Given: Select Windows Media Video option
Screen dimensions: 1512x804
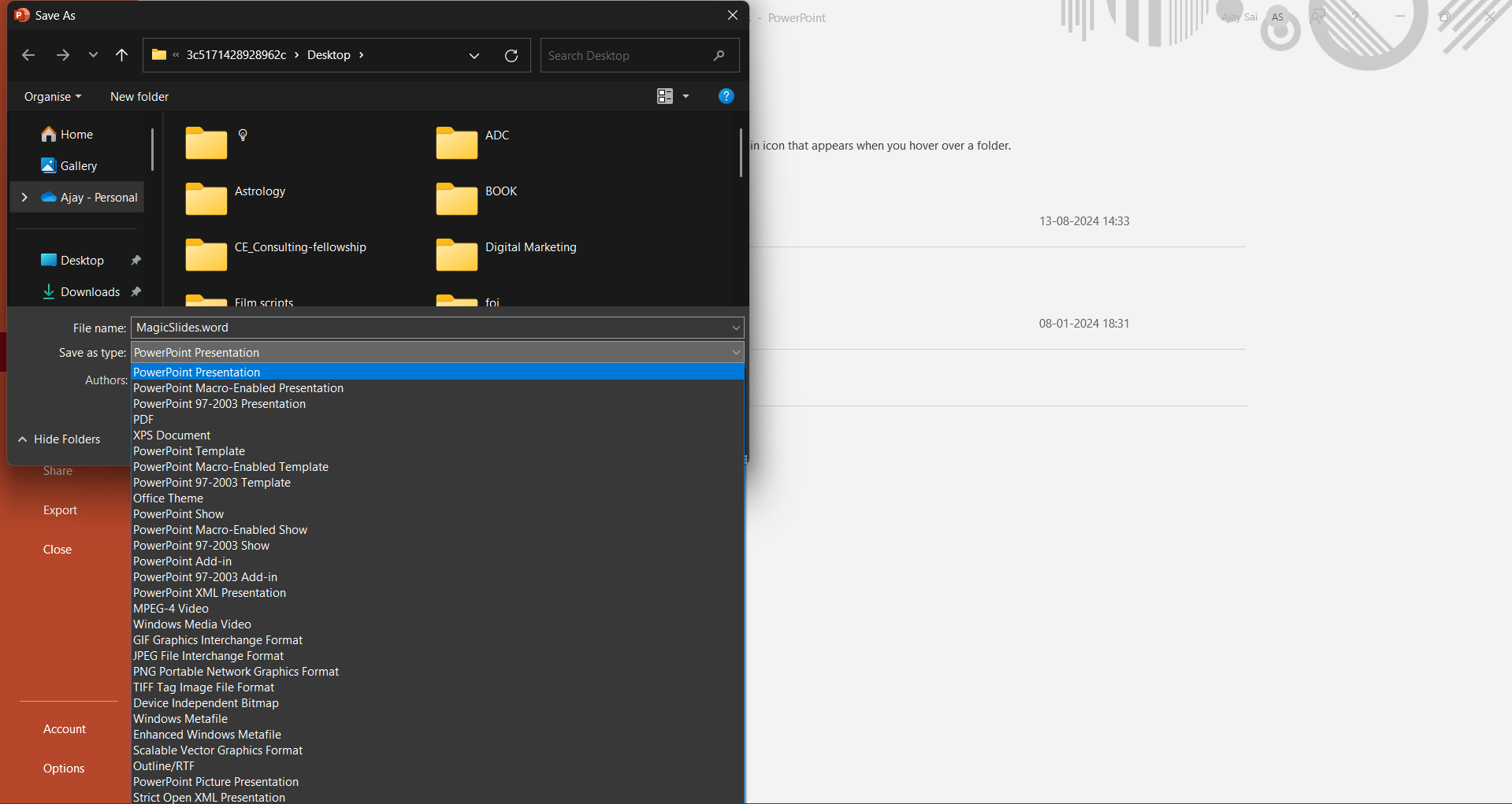Looking at the screenshot, I should (x=437, y=624).
